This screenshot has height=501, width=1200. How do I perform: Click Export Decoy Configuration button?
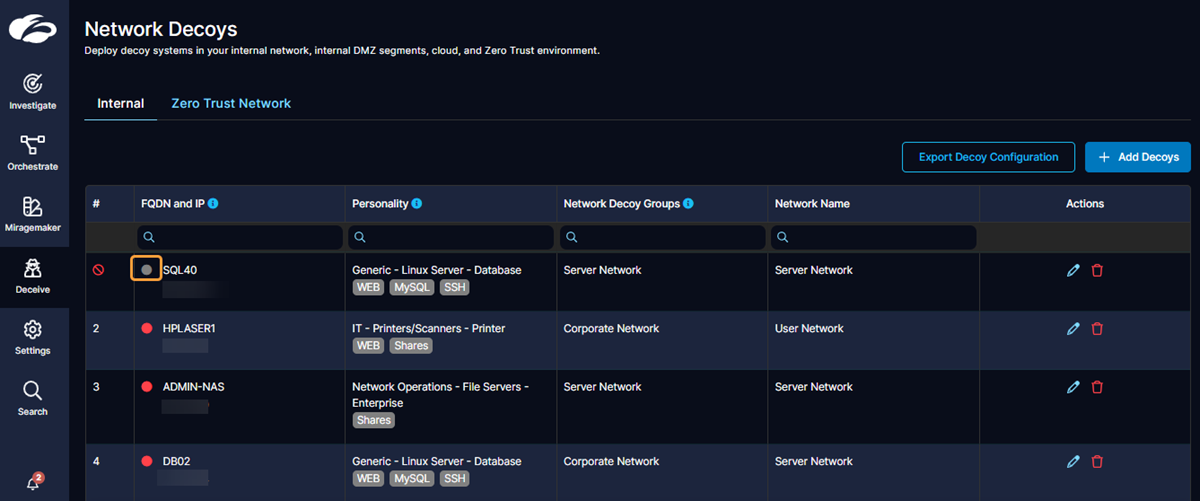pyautogui.click(x=988, y=157)
